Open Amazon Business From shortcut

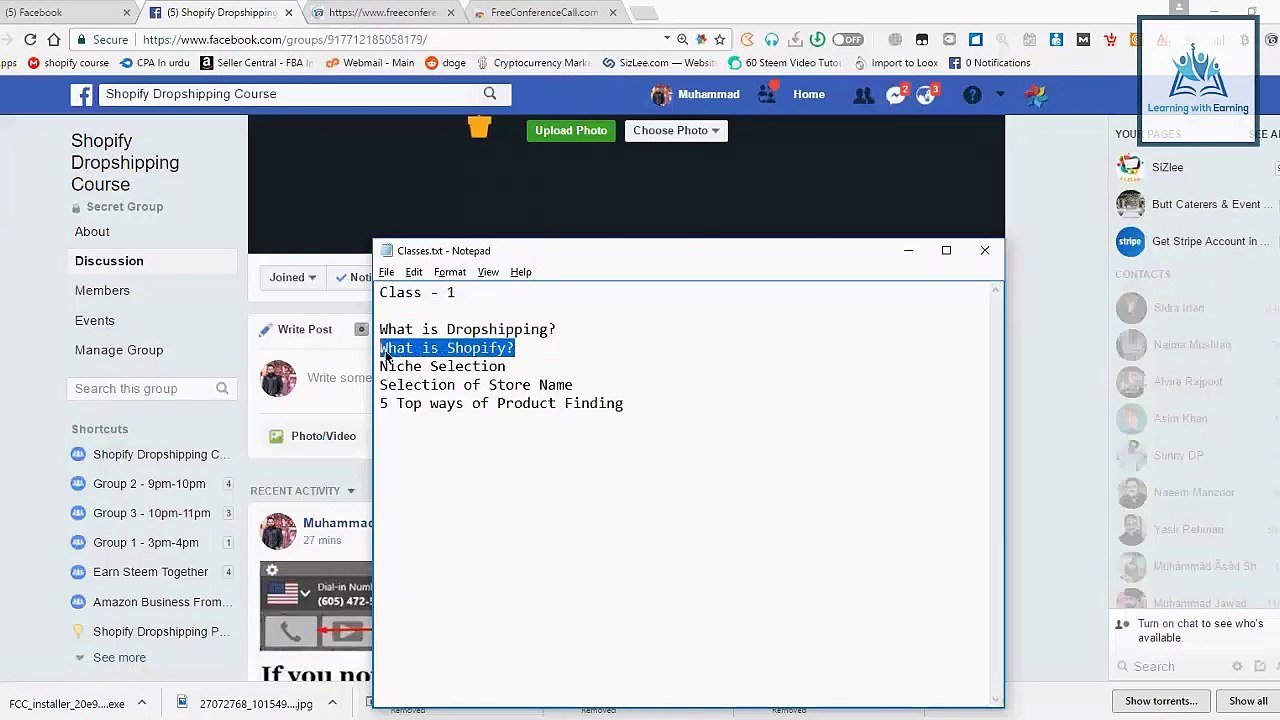pos(163,602)
